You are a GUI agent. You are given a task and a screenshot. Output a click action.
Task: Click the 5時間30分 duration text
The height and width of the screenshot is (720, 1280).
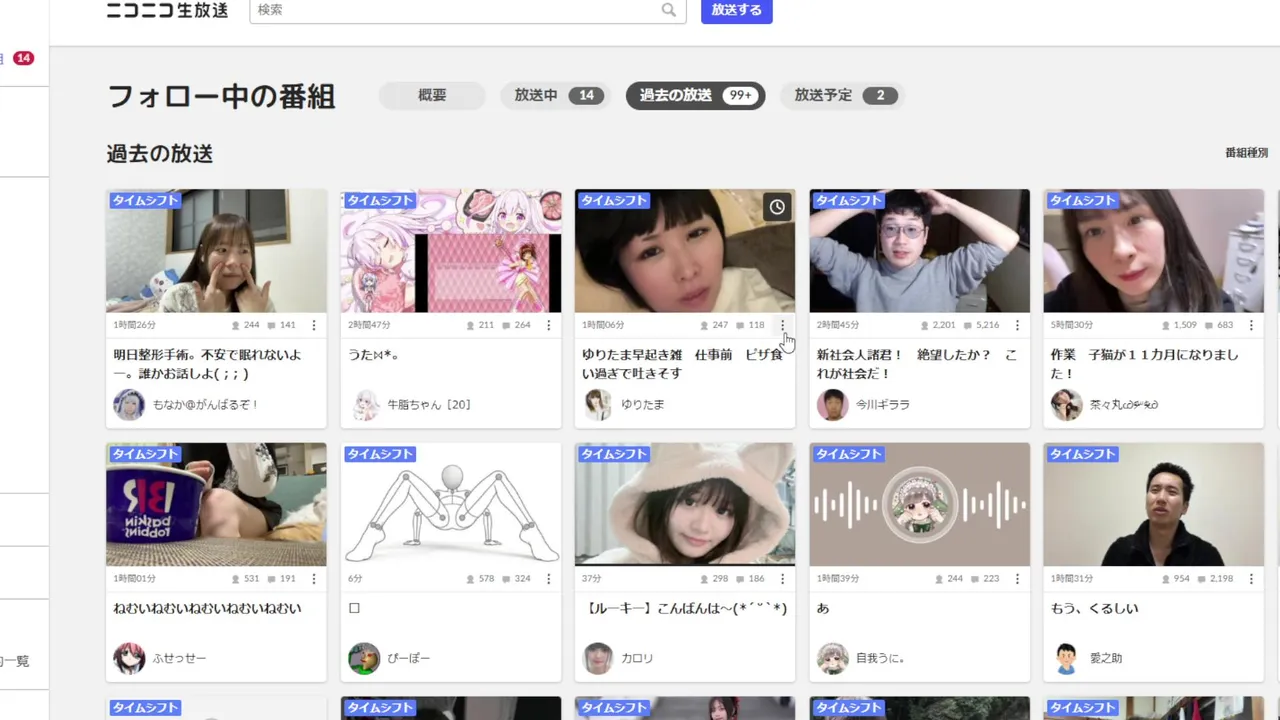1071,325
